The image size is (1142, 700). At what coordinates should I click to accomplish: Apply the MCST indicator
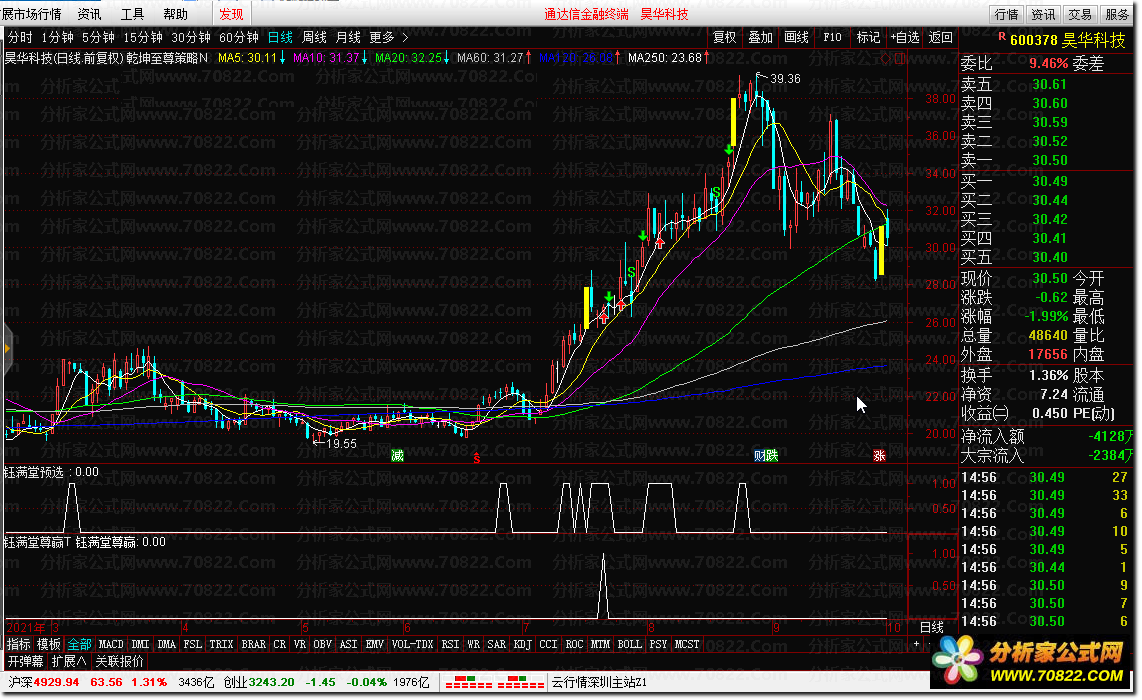coord(686,644)
